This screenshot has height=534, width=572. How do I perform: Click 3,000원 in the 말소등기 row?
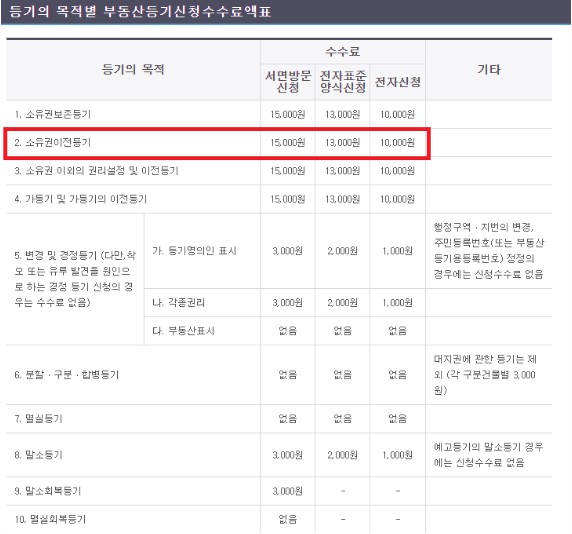288,455
